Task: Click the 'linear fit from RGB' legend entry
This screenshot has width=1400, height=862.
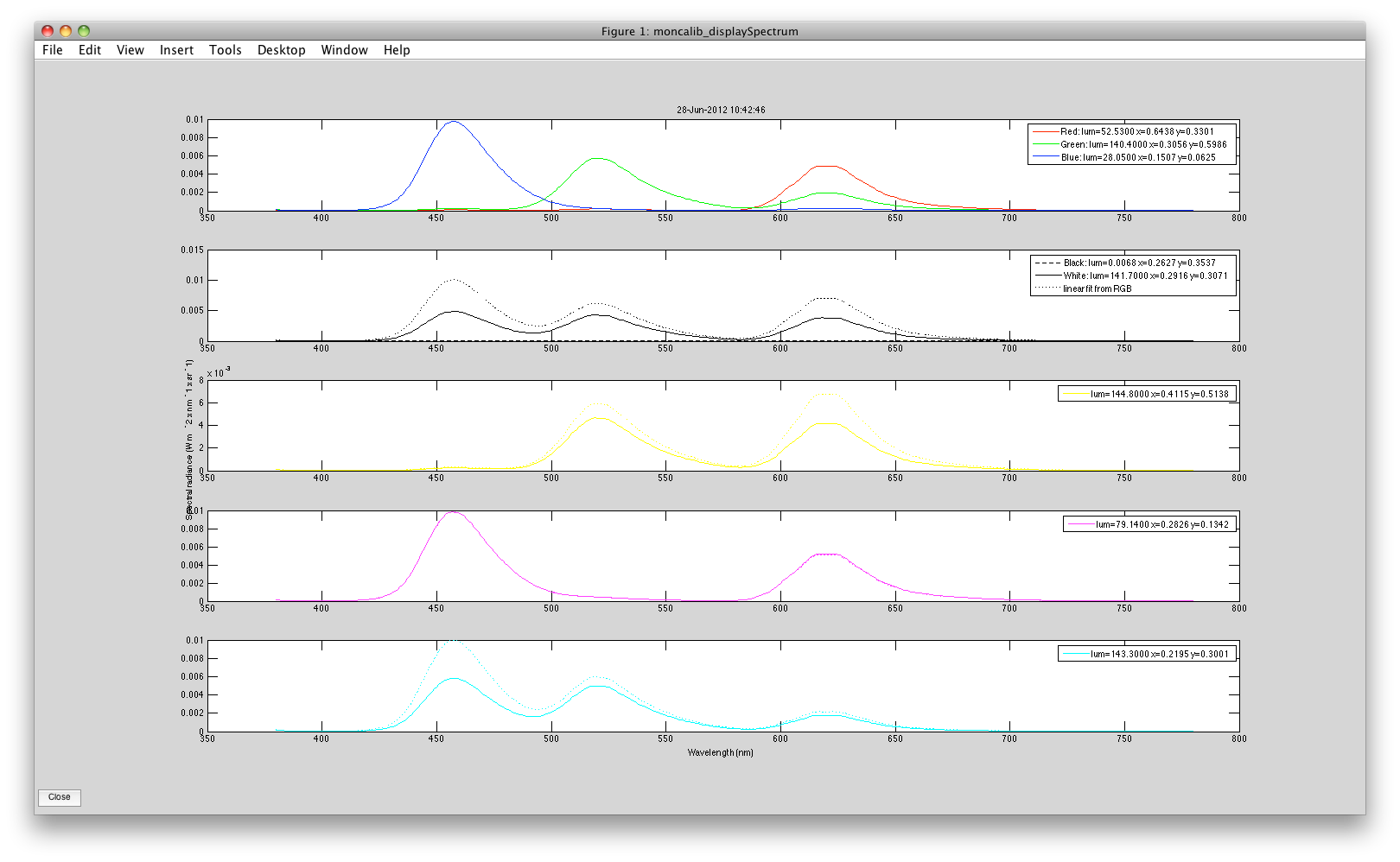Action: click(1084, 288)
